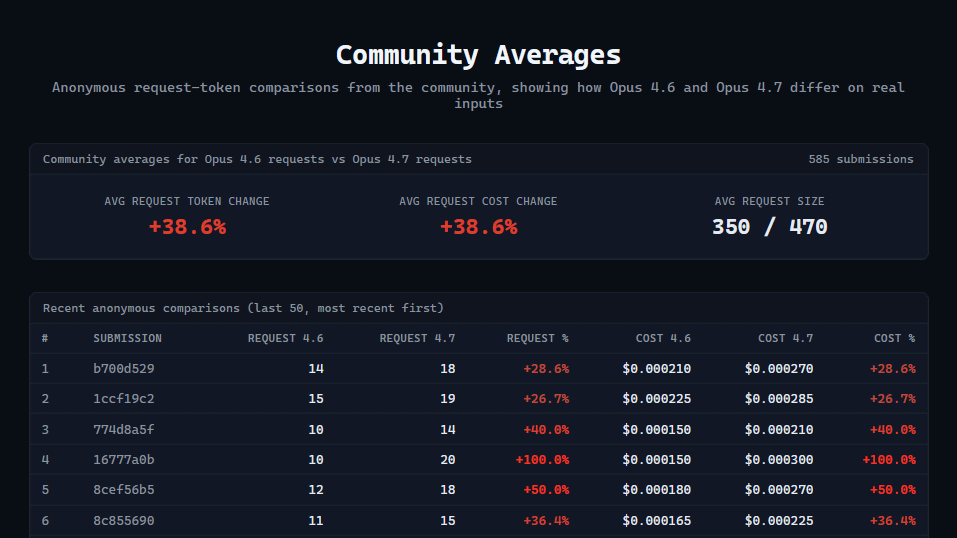Click the COST 4.7 column header
The image size is (957, 538).
coord(785,338)
